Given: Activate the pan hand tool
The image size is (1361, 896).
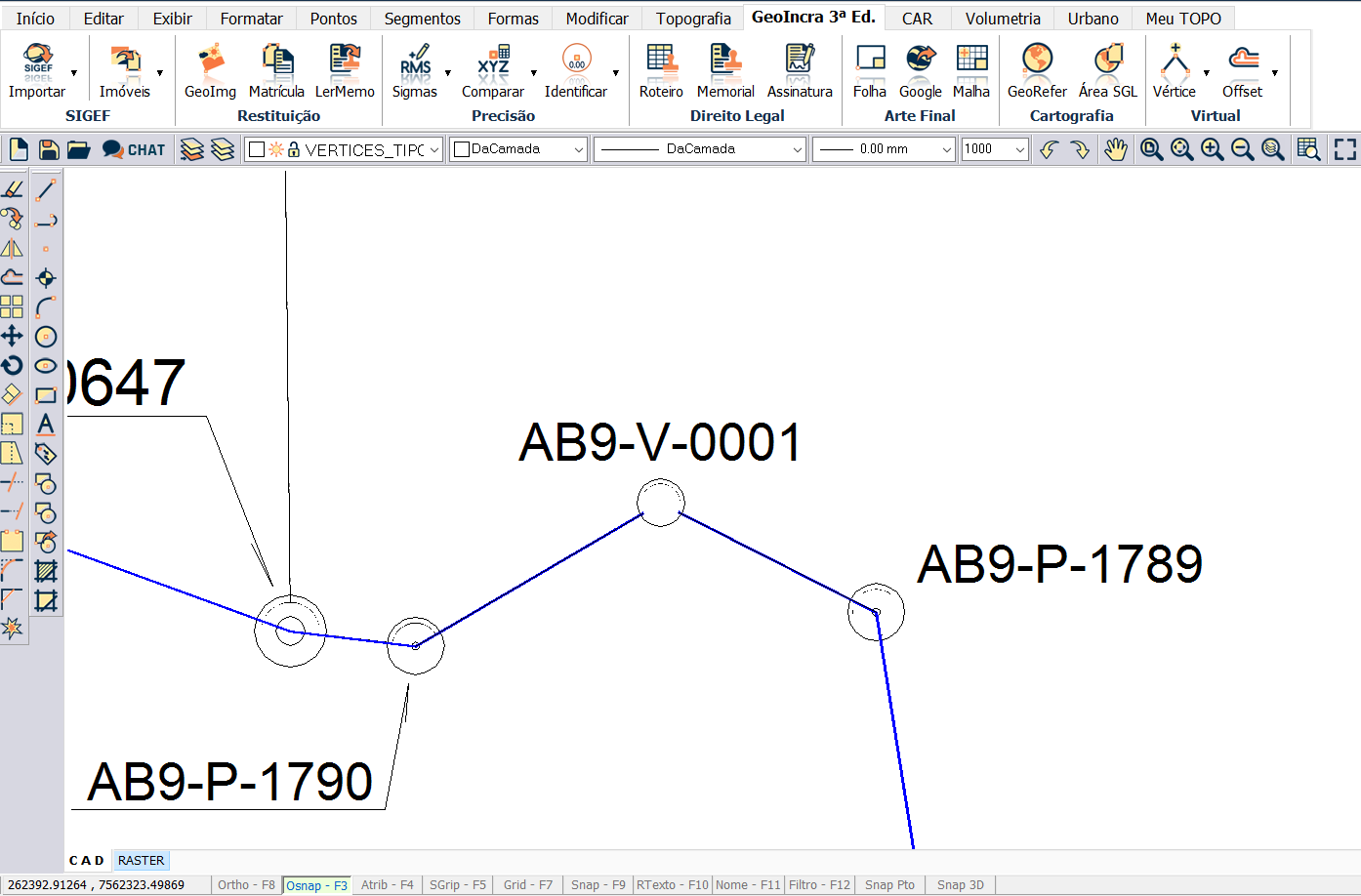Looking at the screenshot, I should coord(1115,149).
